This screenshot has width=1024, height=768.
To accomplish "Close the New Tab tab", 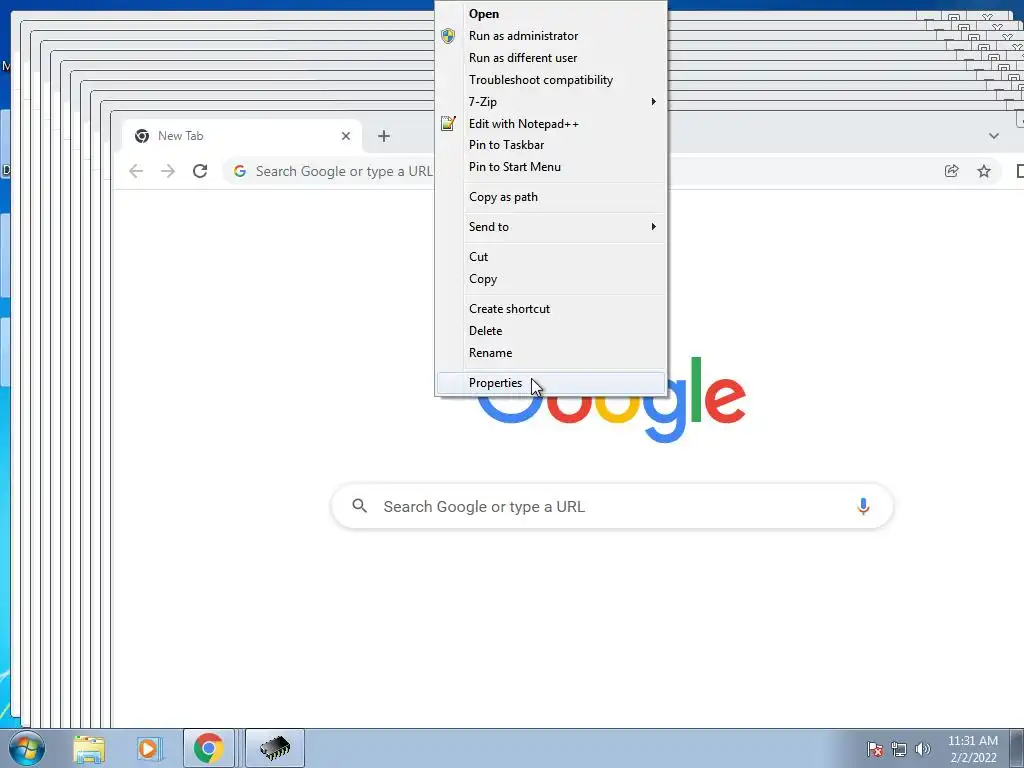I will (345, 136).
